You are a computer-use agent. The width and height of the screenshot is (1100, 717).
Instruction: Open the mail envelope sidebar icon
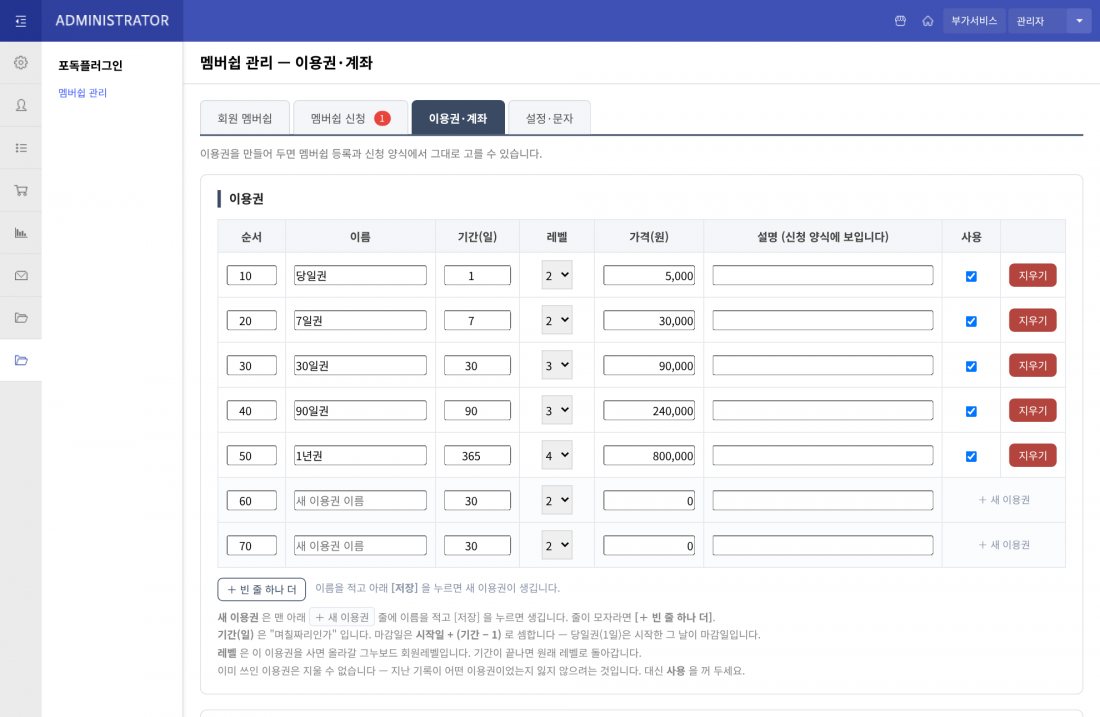pos(21,276)
